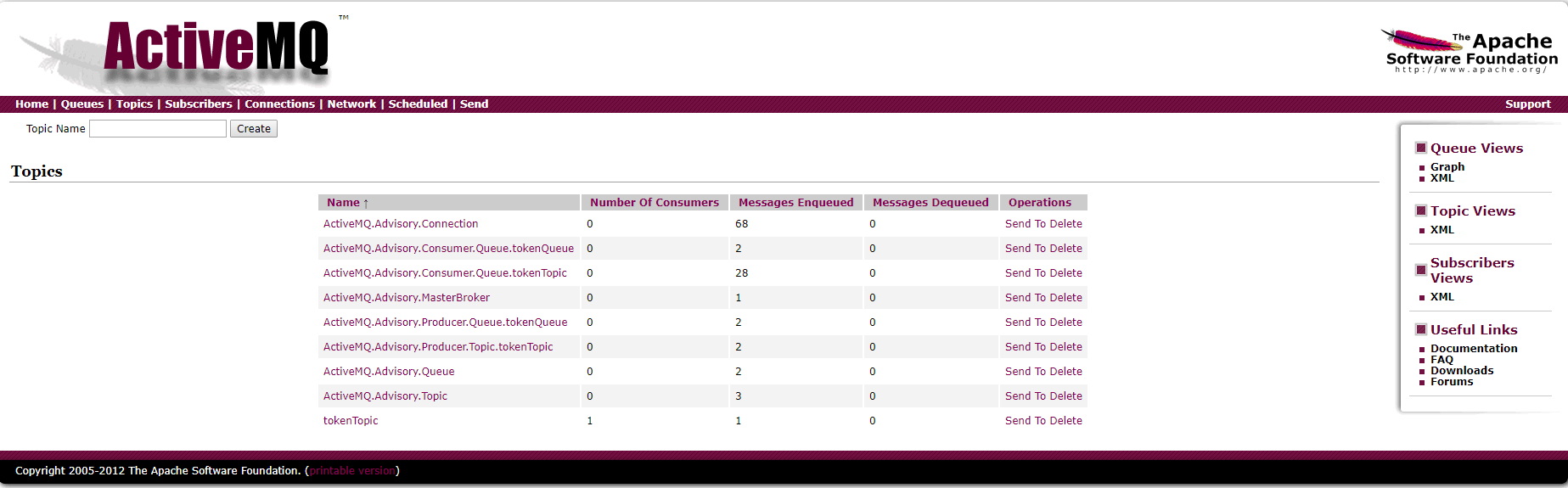Send To the tokenTopic topic
Image resolution: width=1568 pixels, height=488 pixels.
1026,421
